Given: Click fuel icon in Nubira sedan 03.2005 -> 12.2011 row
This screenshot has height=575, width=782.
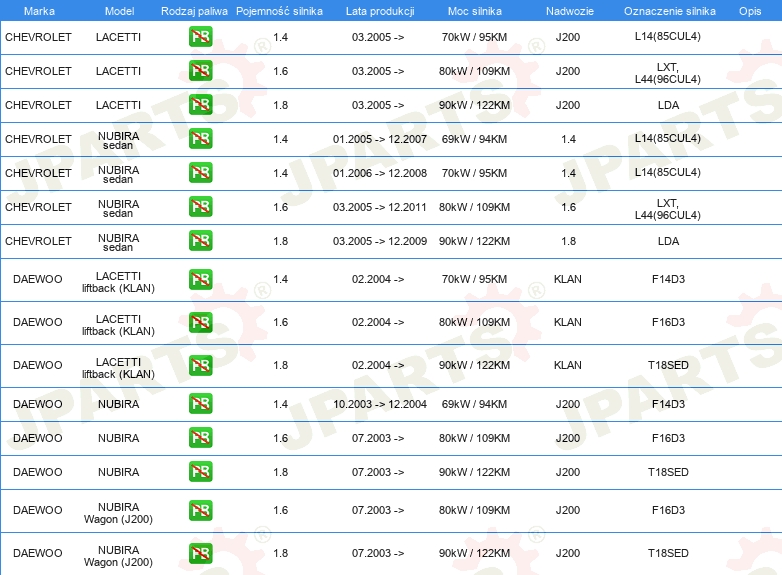Looking at the screenshot, I should pos(200,206).
